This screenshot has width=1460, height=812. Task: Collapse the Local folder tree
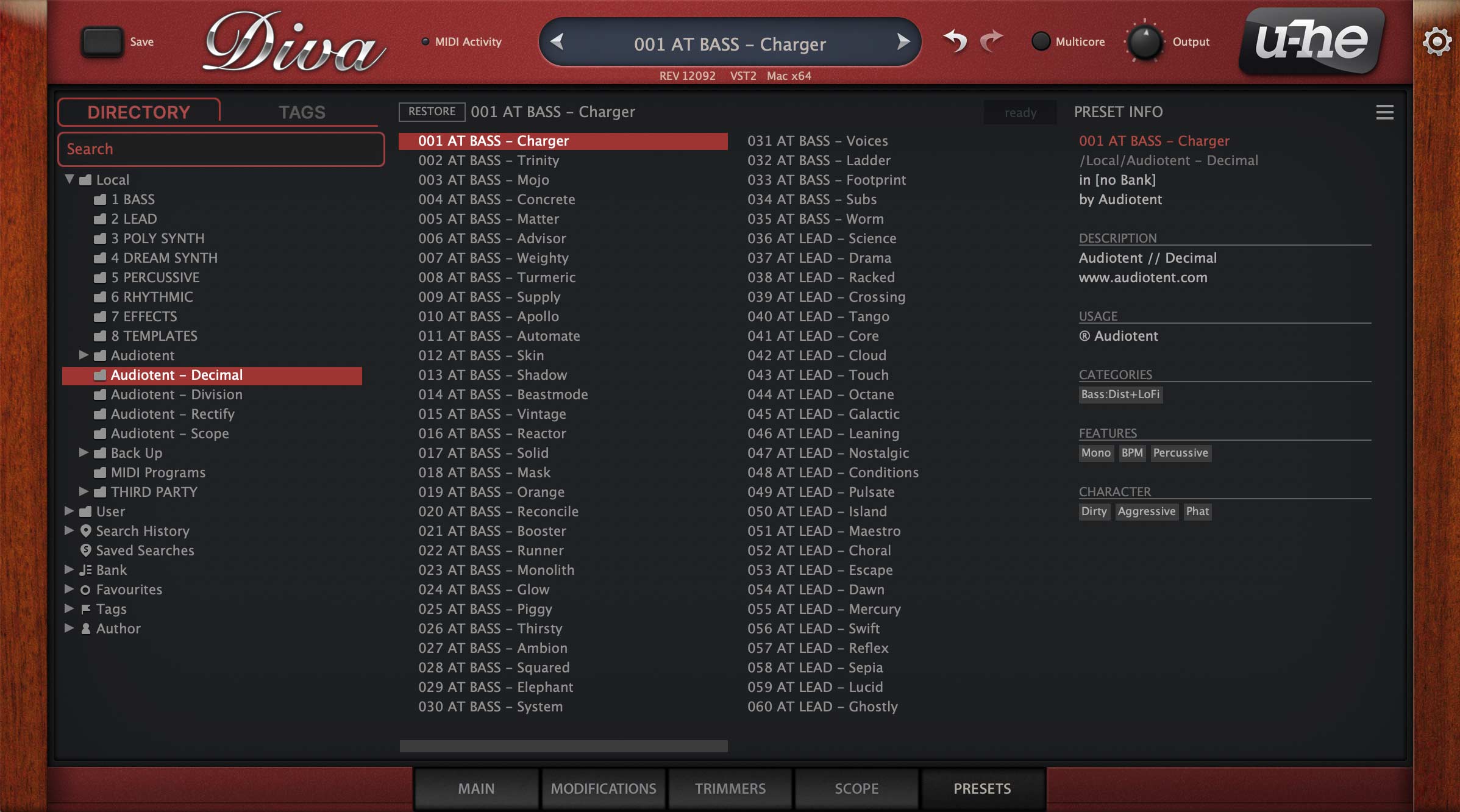[69, 180]
